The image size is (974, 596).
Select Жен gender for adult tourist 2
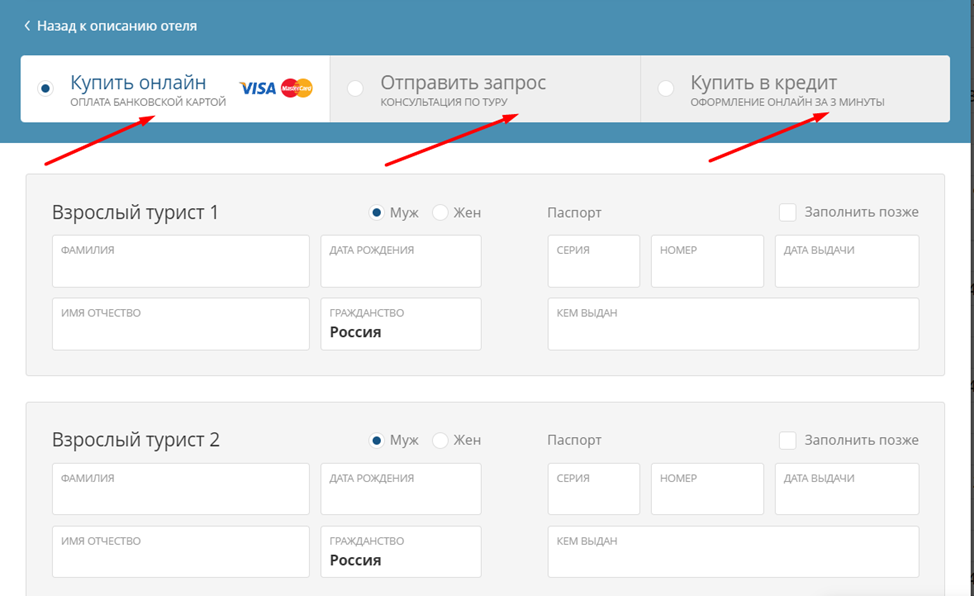pos(440,440)
